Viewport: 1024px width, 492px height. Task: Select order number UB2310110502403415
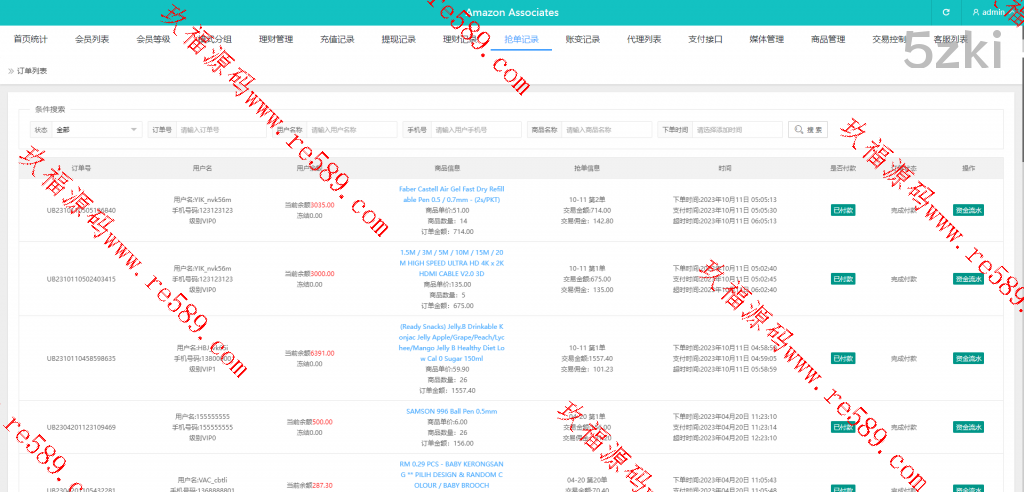[81, 279]
